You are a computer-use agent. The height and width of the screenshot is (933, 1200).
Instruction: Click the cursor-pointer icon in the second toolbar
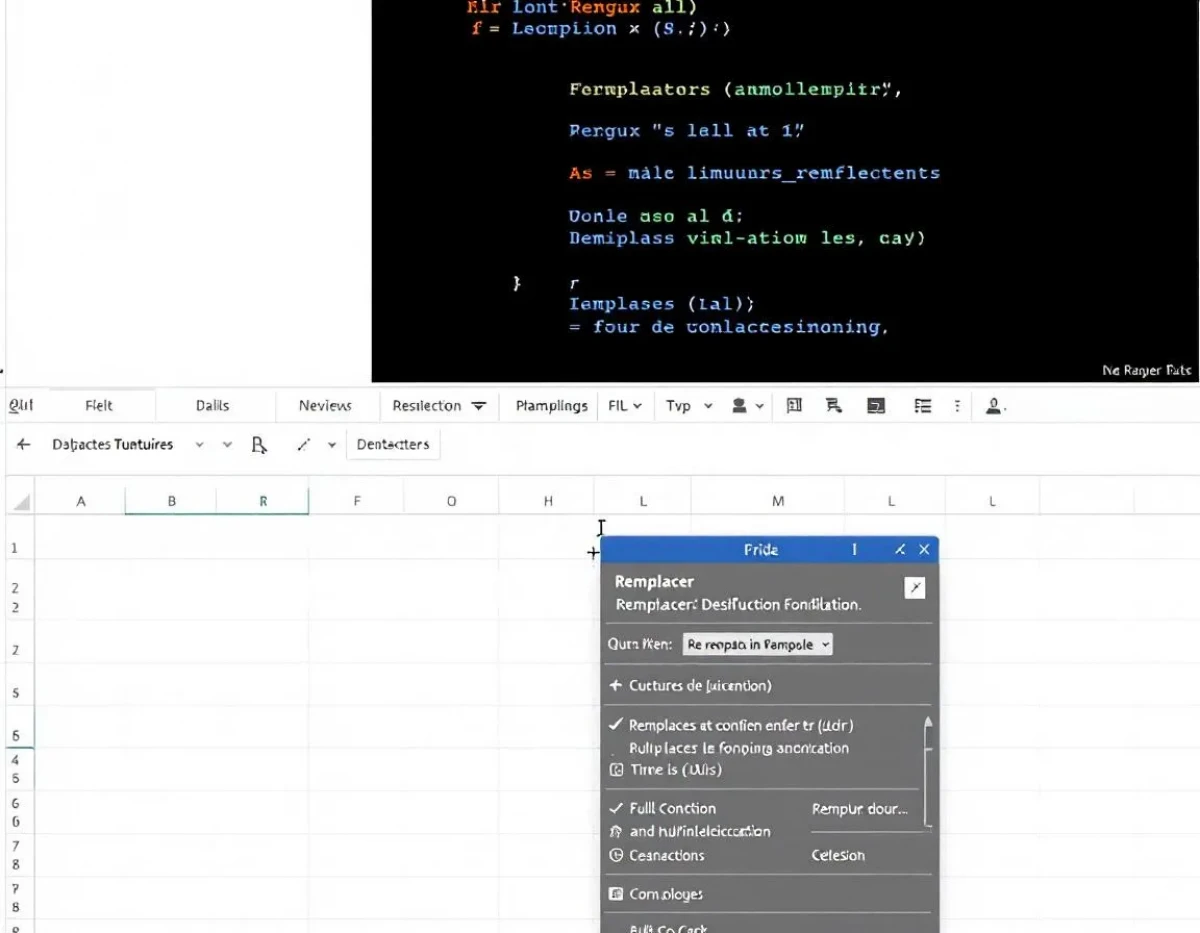pos(259,445)
